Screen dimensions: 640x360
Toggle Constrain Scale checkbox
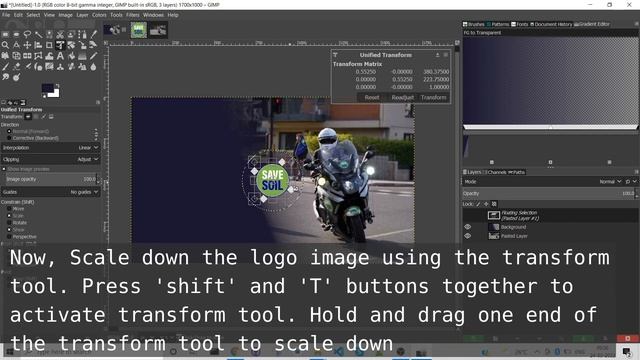click(x=9, y=216)
